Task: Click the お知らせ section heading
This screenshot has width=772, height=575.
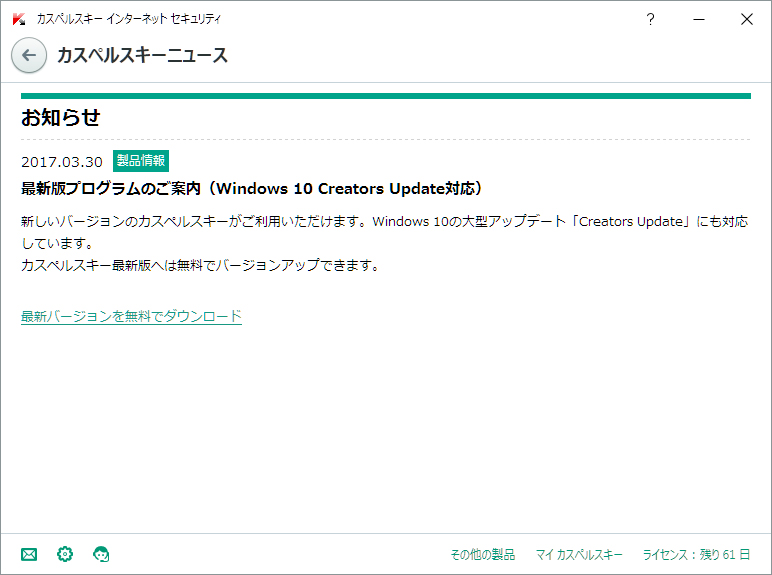Action: [61, 118]
